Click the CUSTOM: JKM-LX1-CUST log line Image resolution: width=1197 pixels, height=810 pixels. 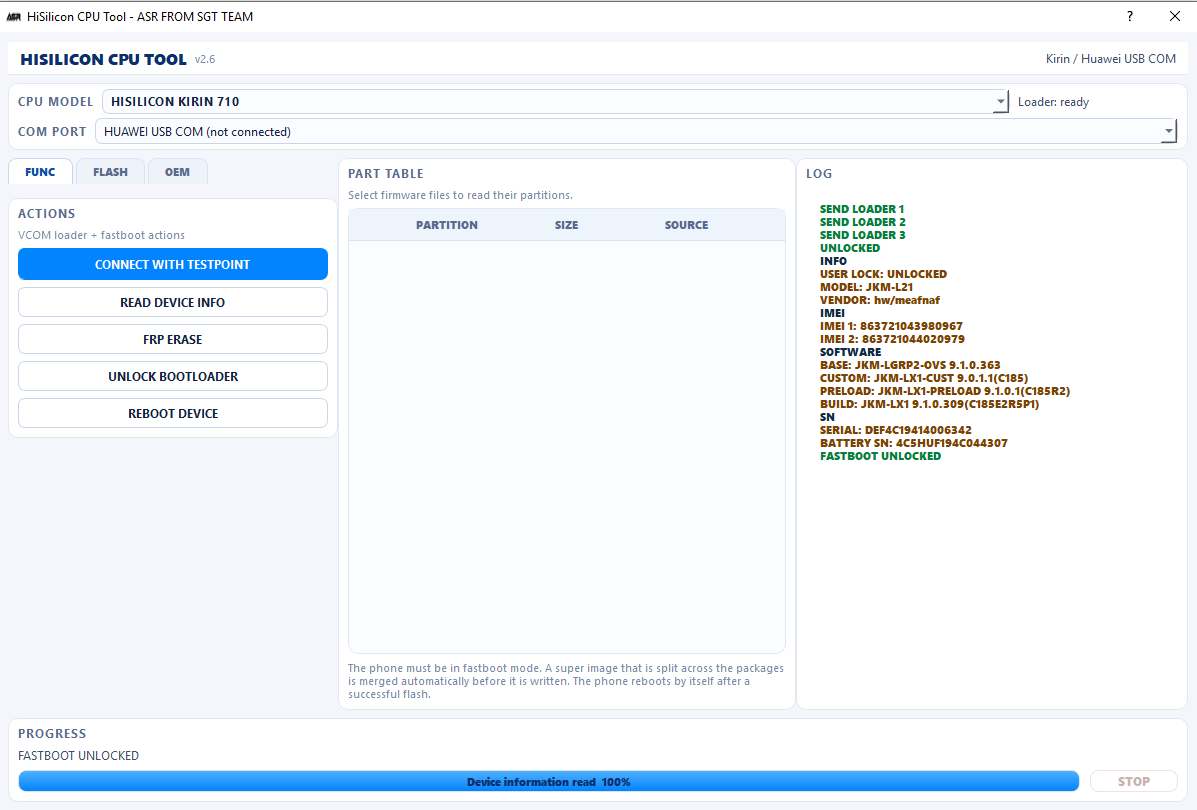tap(924, 378)
